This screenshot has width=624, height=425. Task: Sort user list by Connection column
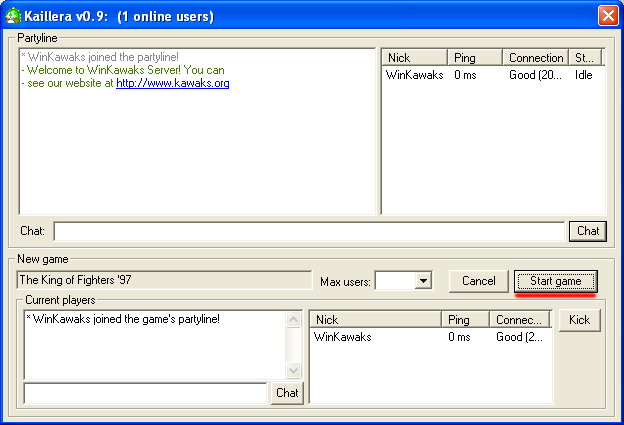tap(534, 58)
